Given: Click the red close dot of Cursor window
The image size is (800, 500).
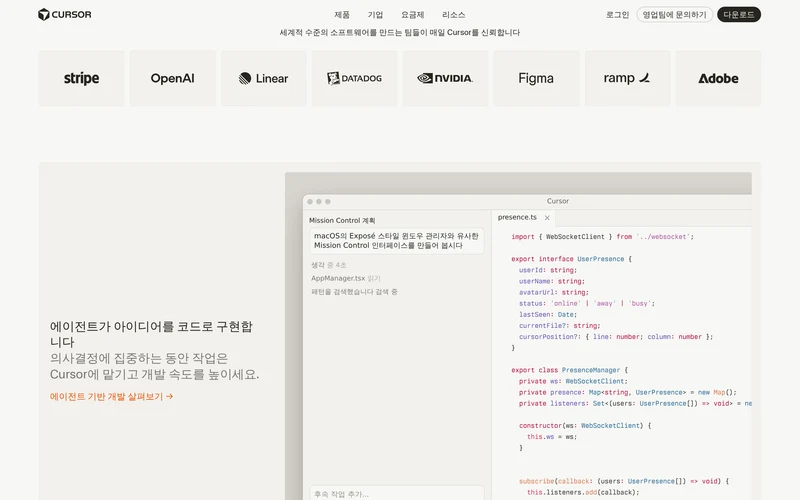Looking at the screenshot, I should (310, 202).
